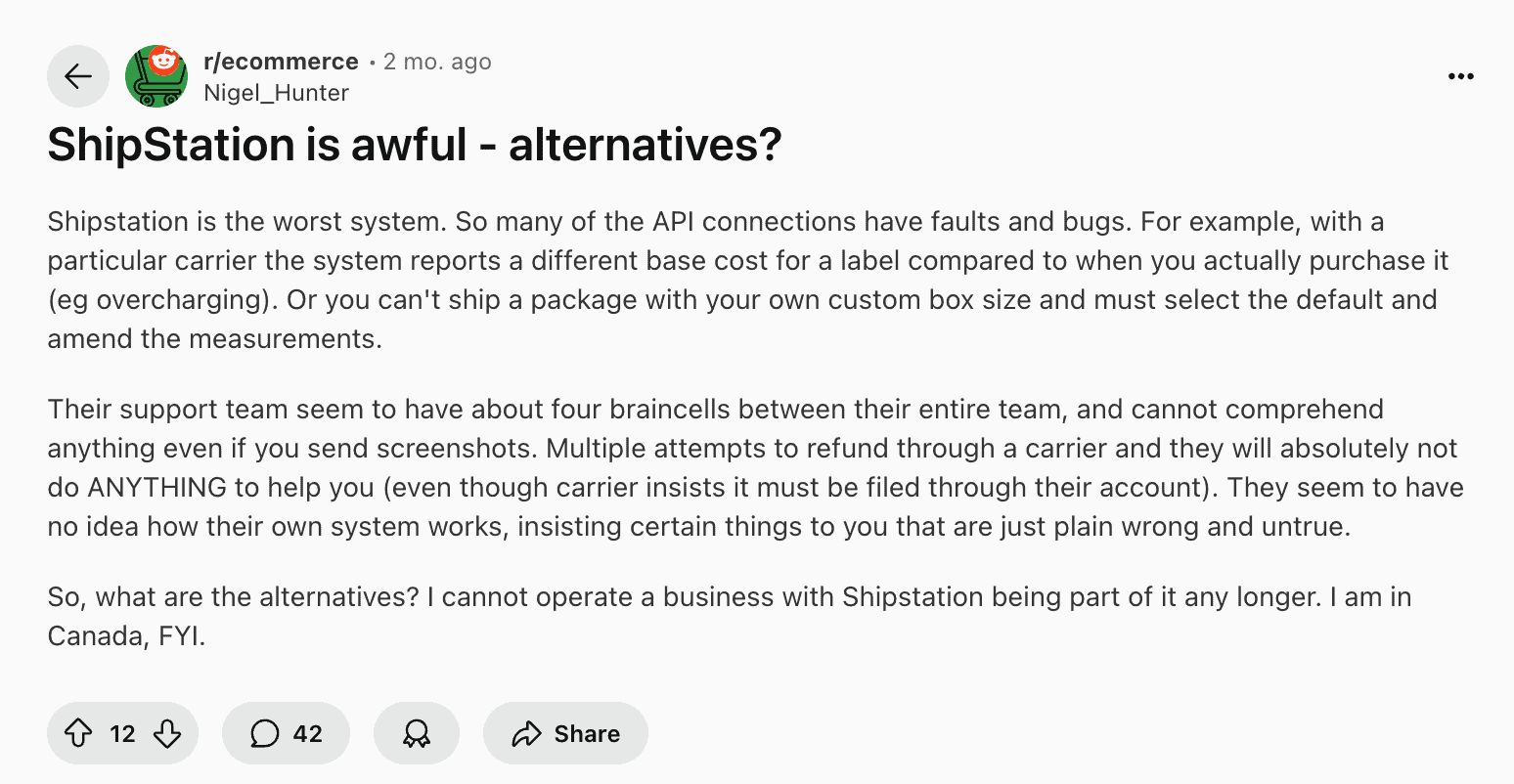Open the three-dot post options menu
The height and width of the screenshot is (784, 1514).
pyautogui.click(x=1460, y=76)
